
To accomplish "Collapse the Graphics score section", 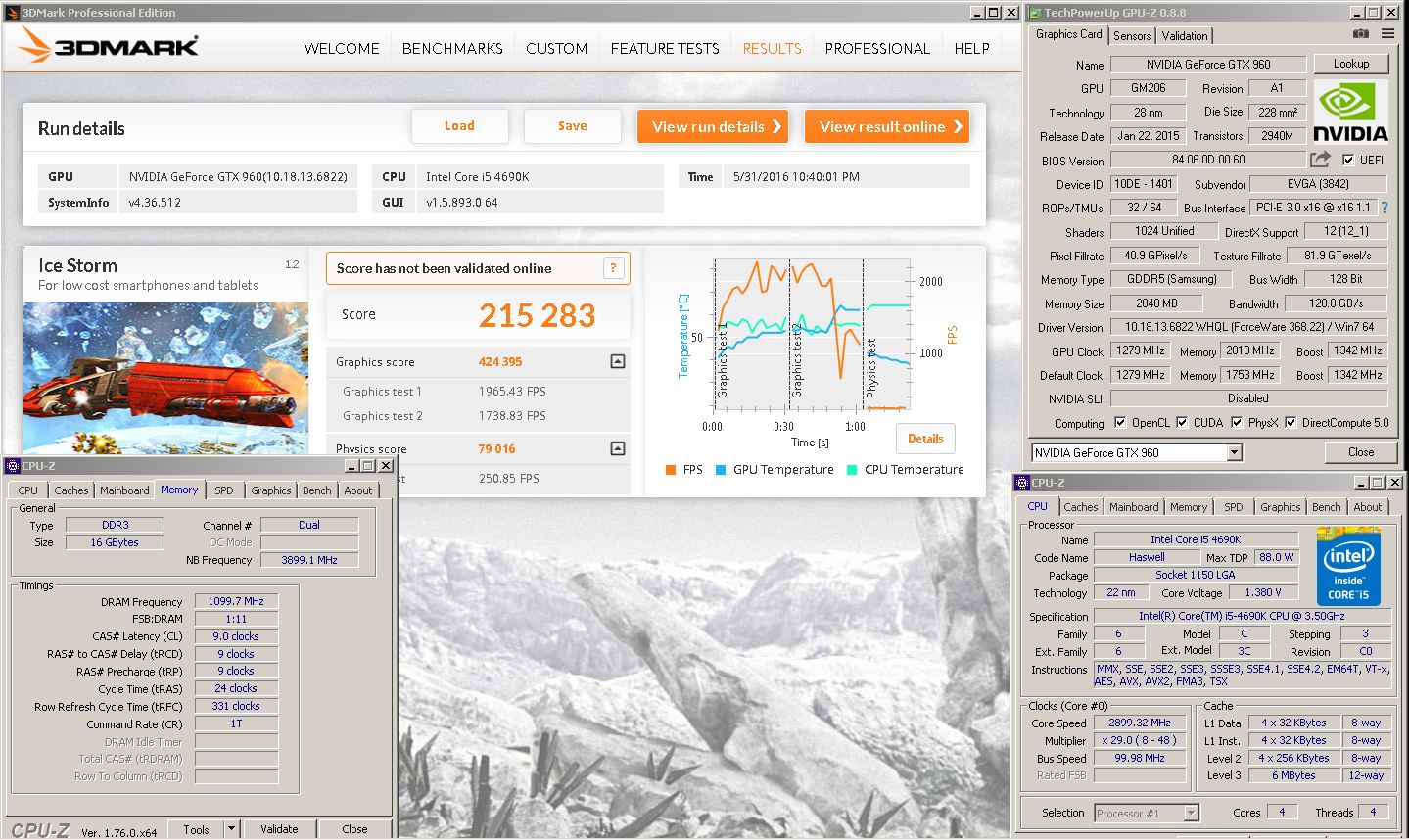I will click(x=618, y=361).
